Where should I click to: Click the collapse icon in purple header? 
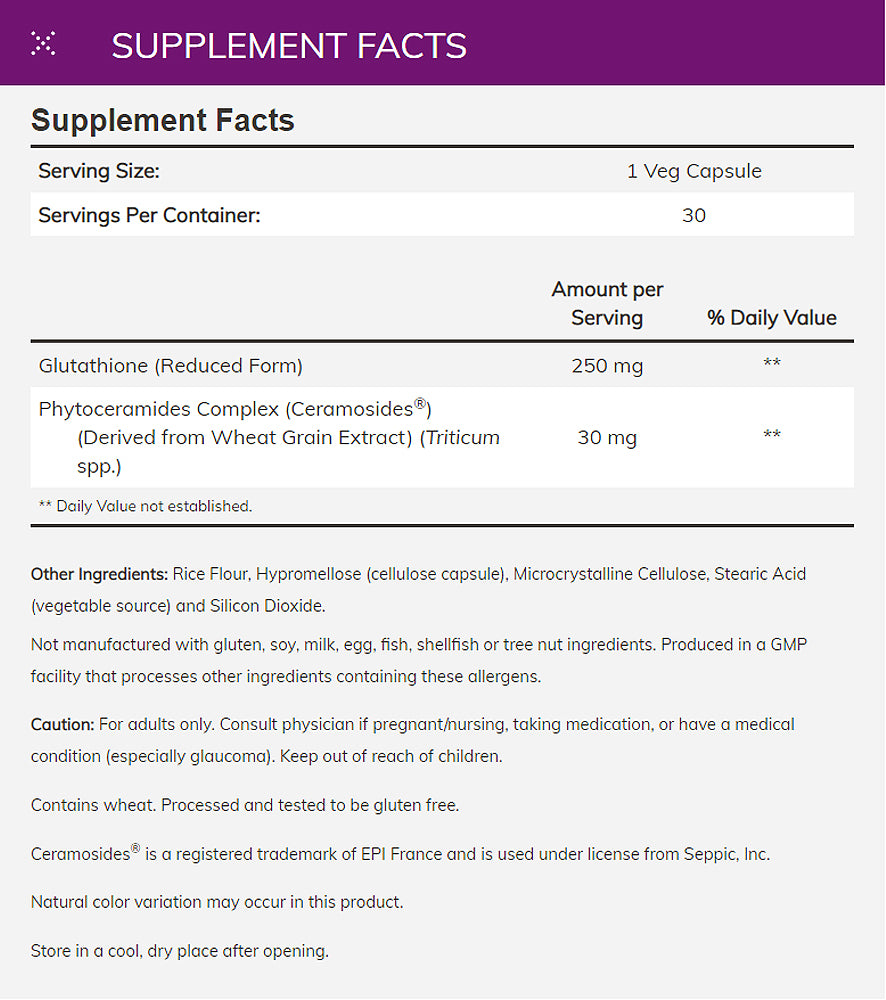(43, 43)
